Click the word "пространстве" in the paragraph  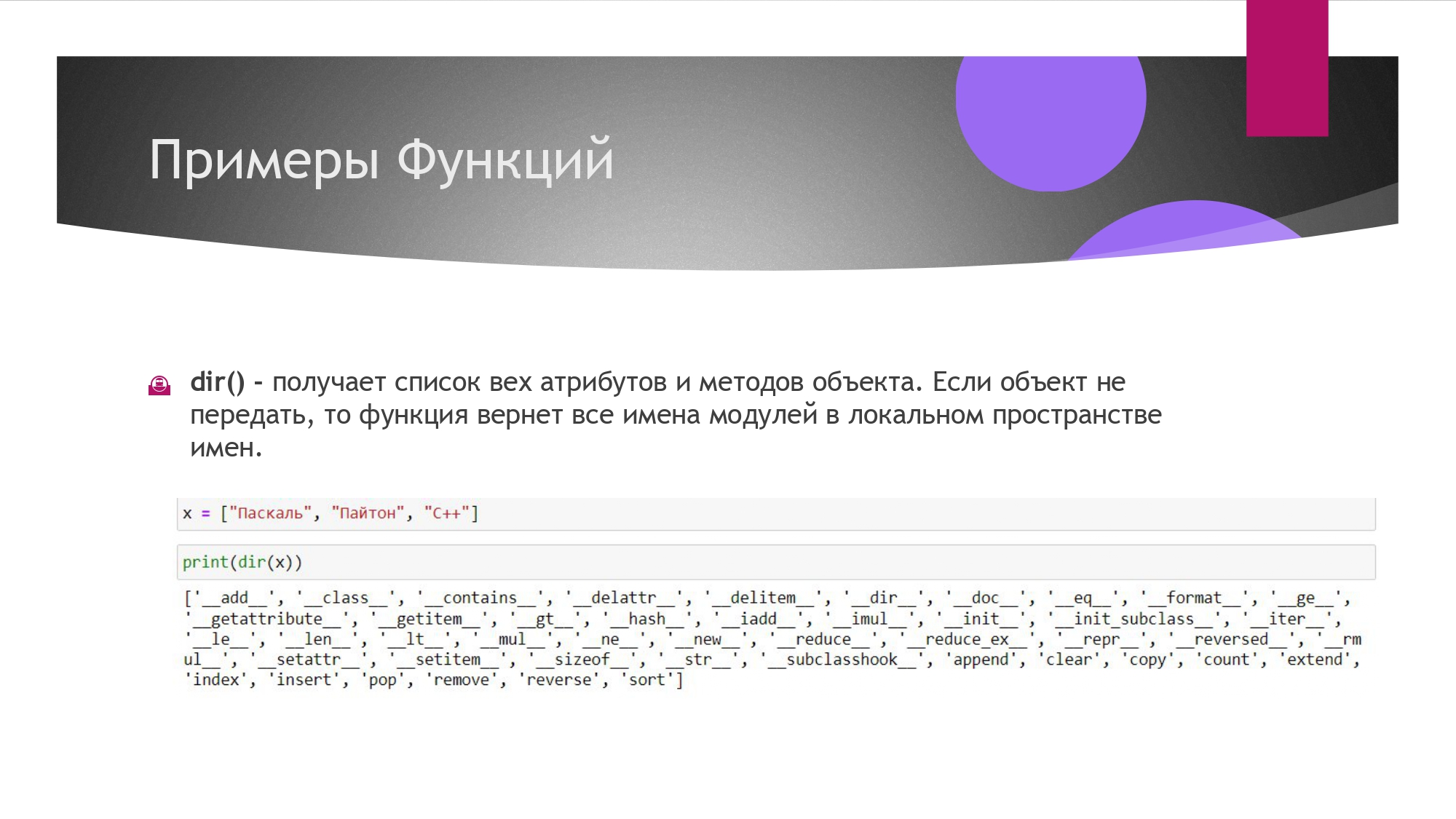[x=1077, y=415]
